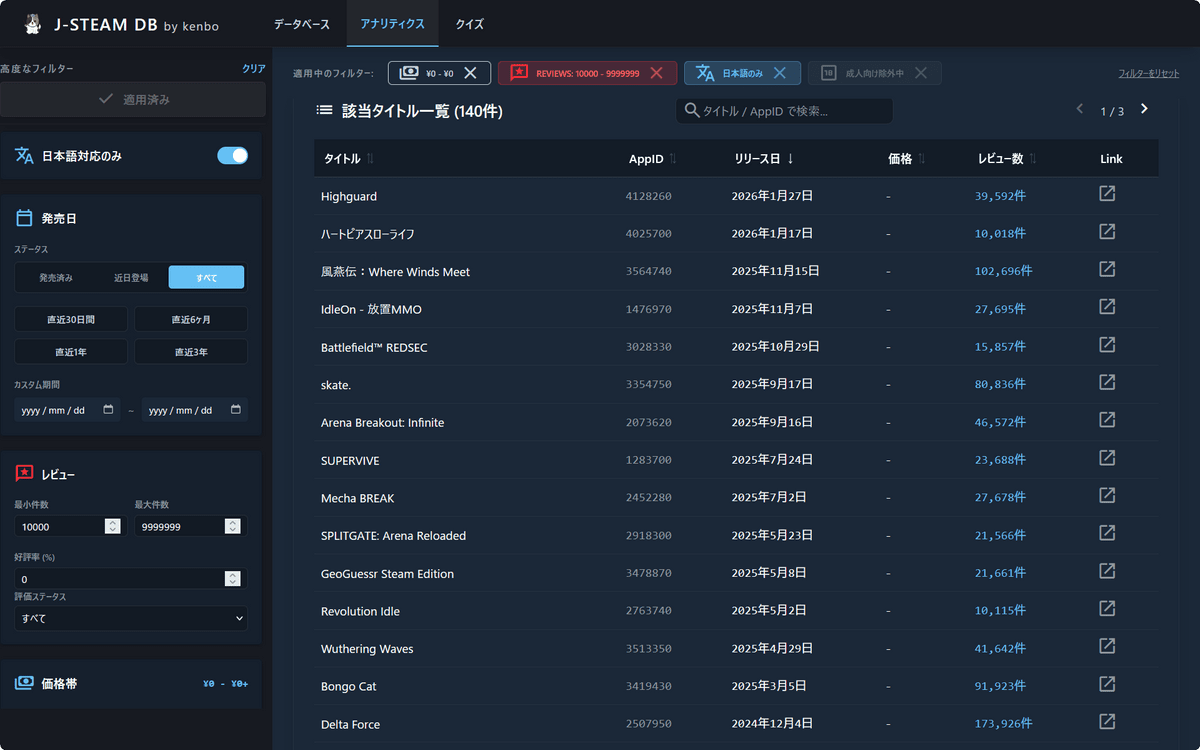The width and height of the screenshot is (1200, 750).
Task: Open external link for Delta Force
Action: (x=1107, y=722)
